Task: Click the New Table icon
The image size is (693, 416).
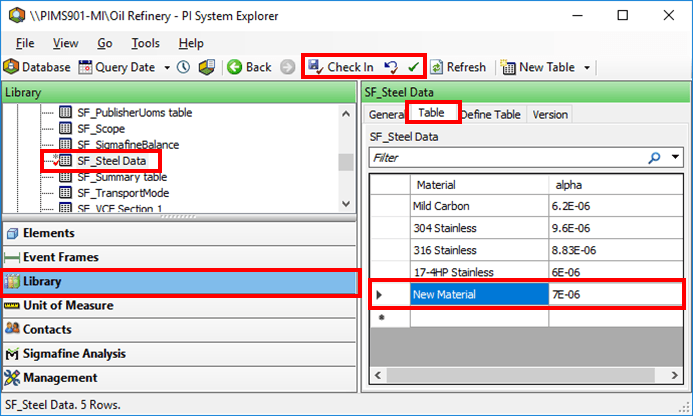Action: tap(508, 67)
